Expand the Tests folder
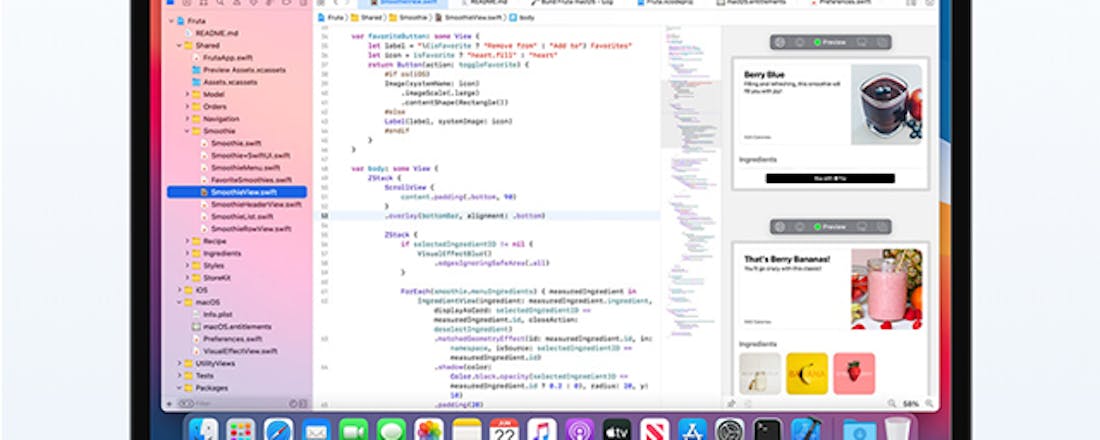 click(x=179, y=375)
